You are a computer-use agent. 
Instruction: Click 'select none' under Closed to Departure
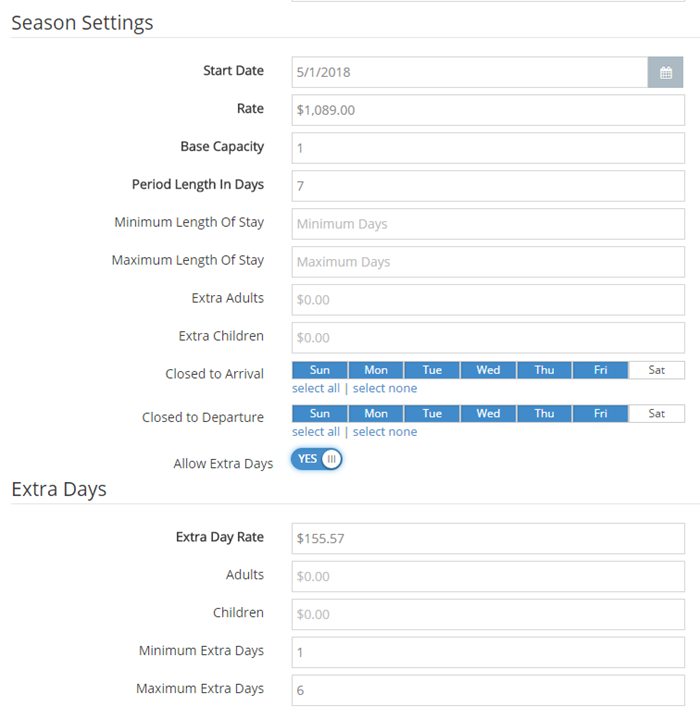pyautogui.click(x=385, y=432)
